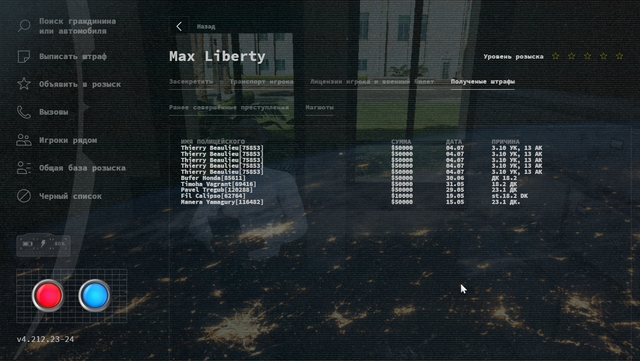The width and height of the screenshot is (640, 361).
Task: Click the date 29.05 cell
Action: point(455,190)
